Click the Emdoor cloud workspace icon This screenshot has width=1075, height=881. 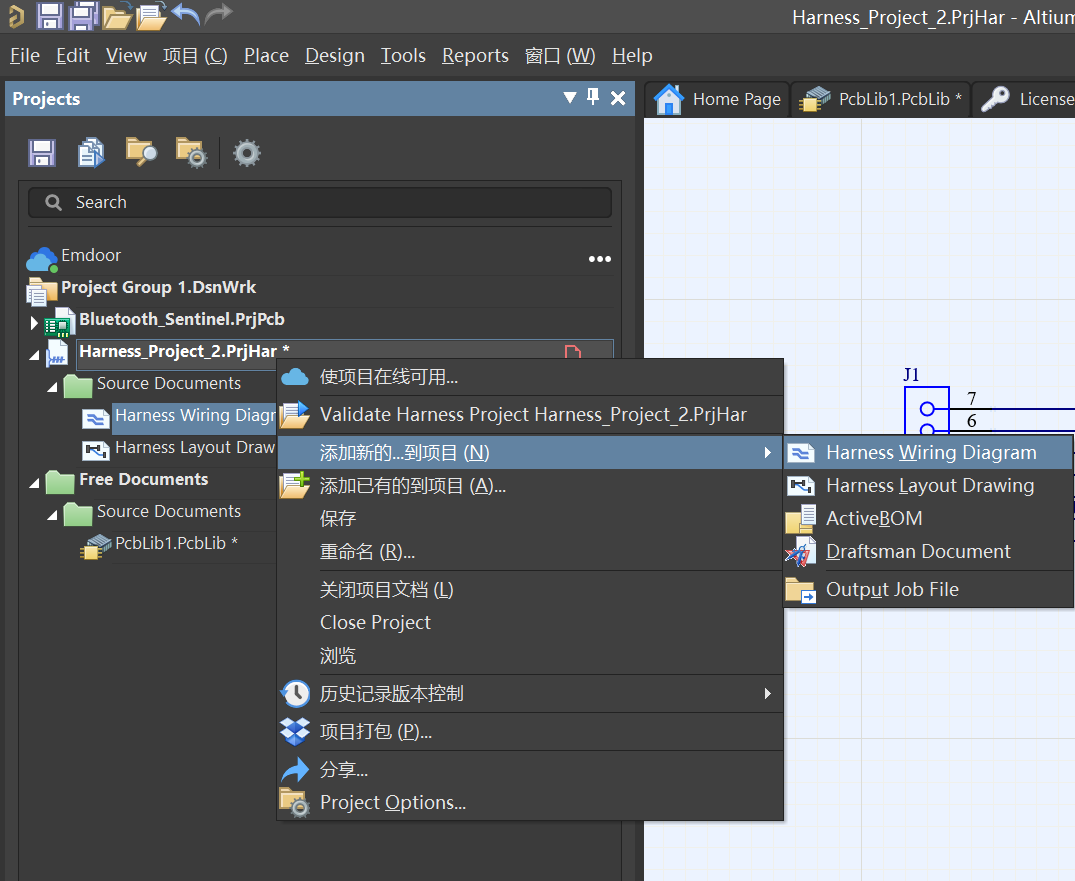click(x=41, y=259)
